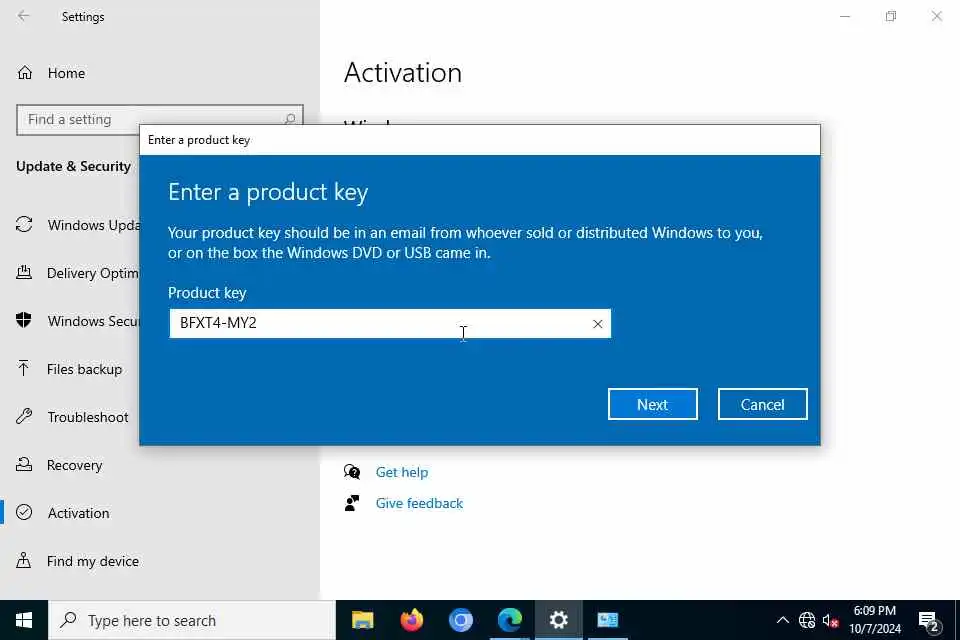Close the Settings window

937,17
